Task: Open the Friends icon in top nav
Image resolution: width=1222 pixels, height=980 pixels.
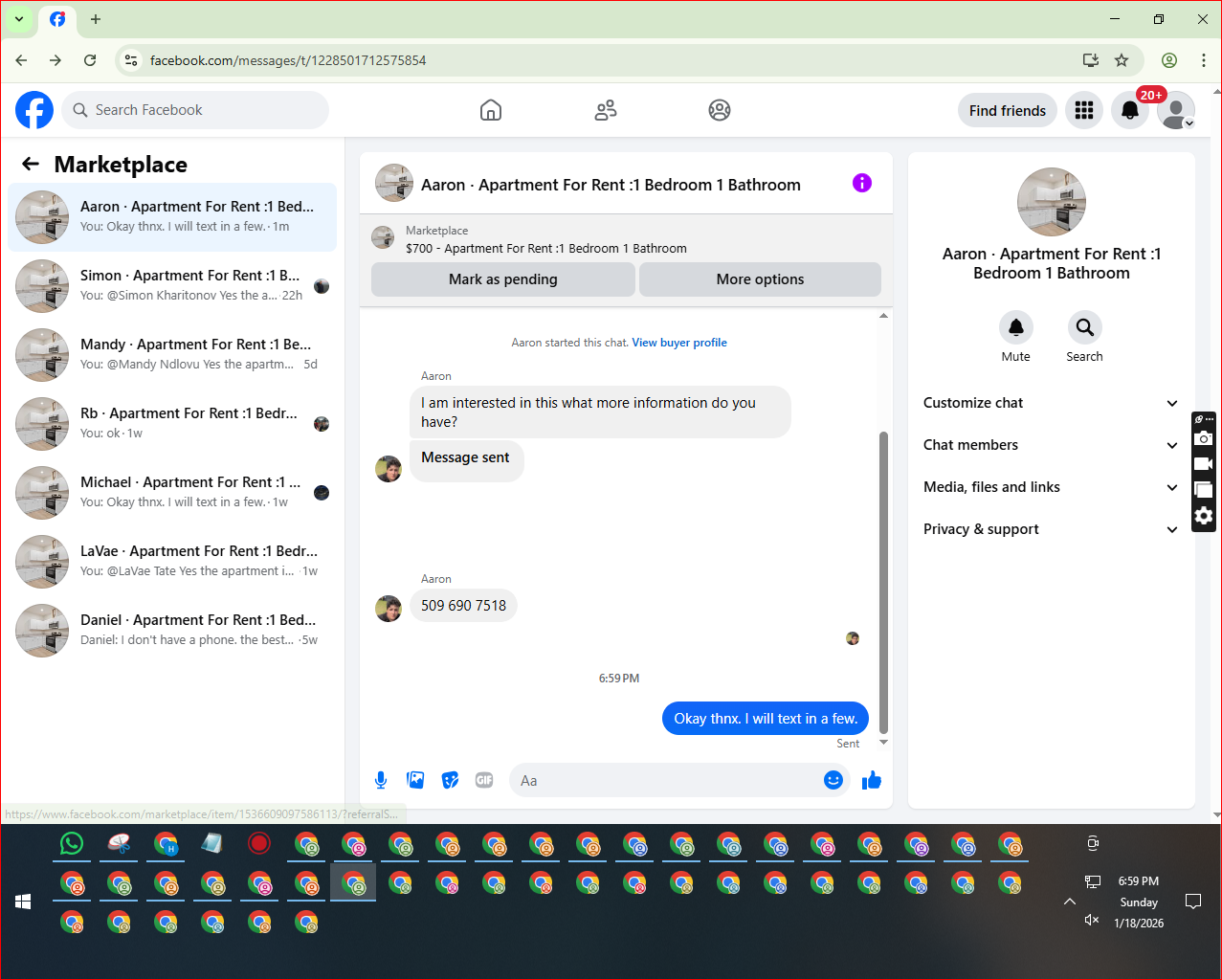Action: tap(606, 110)
